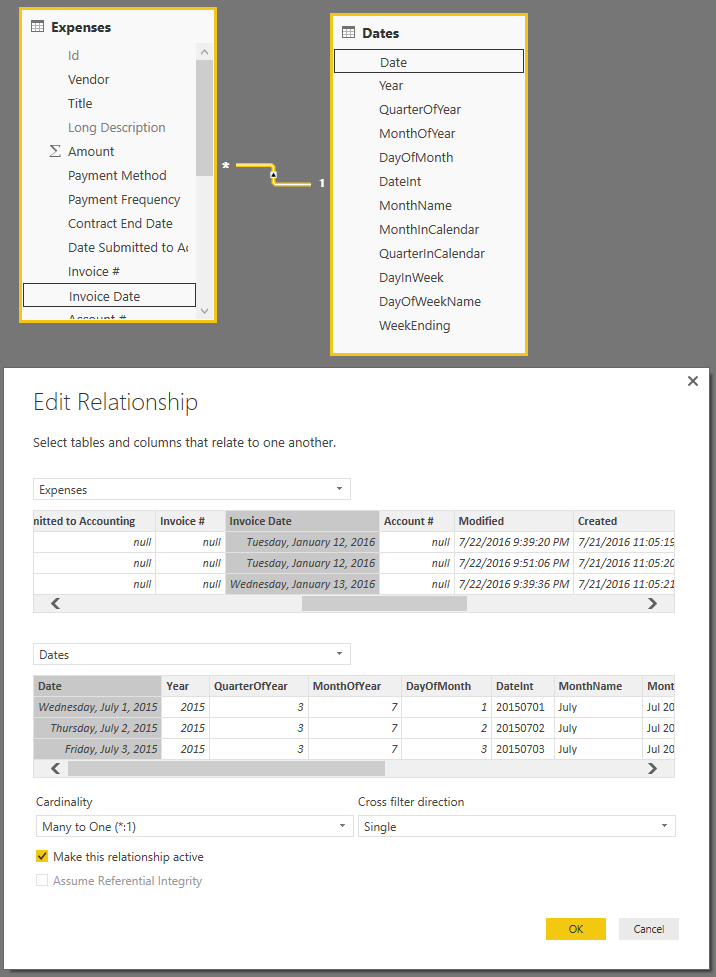Image resolution: width=716 pixels, height=977 pixels.
Task: Select Year field in Dates table
Action: click(x=391, y=85)
